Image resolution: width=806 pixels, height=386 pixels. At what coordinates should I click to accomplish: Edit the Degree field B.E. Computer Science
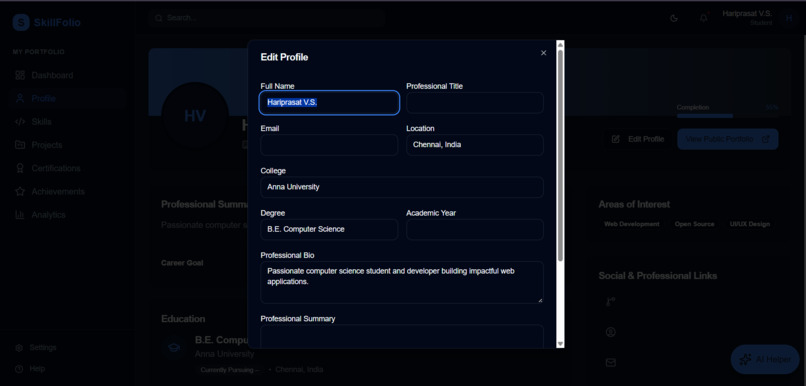coord(329,229)
